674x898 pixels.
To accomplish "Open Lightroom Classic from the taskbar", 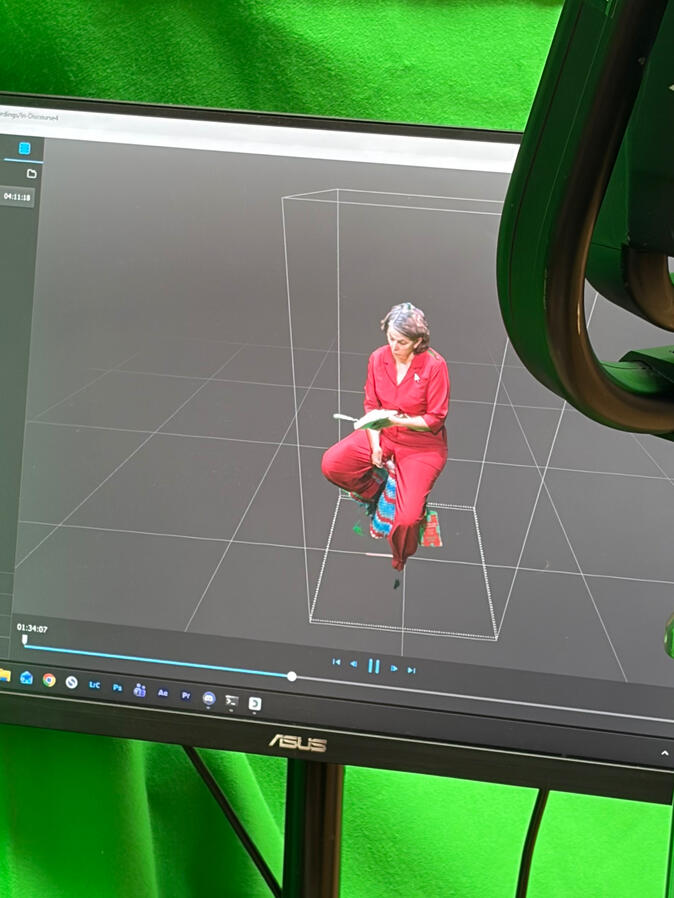I will (x=94, y=685).
